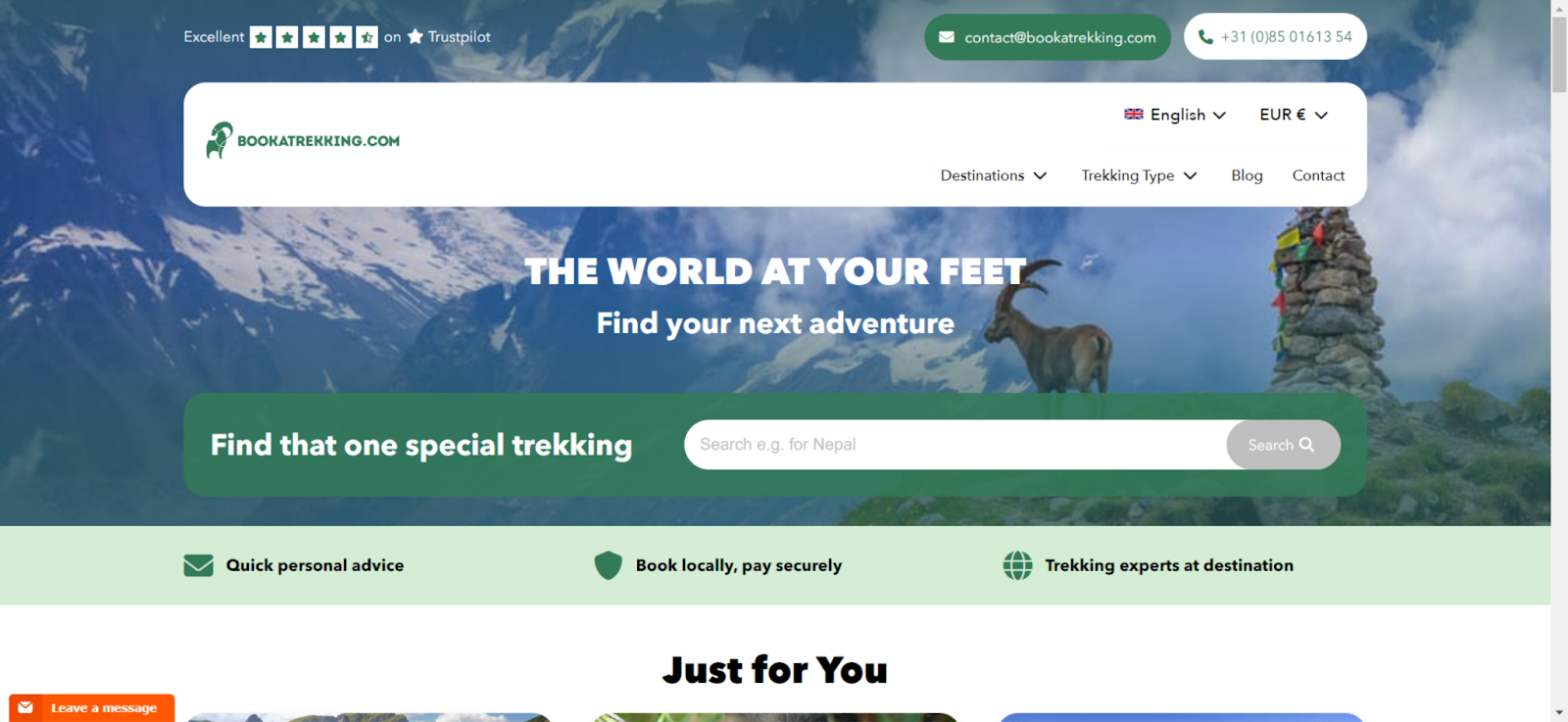The image size is (1568, 722).
Task: Click the phone handset icon
Action: pyautogui.click(x=1205, y=37)
